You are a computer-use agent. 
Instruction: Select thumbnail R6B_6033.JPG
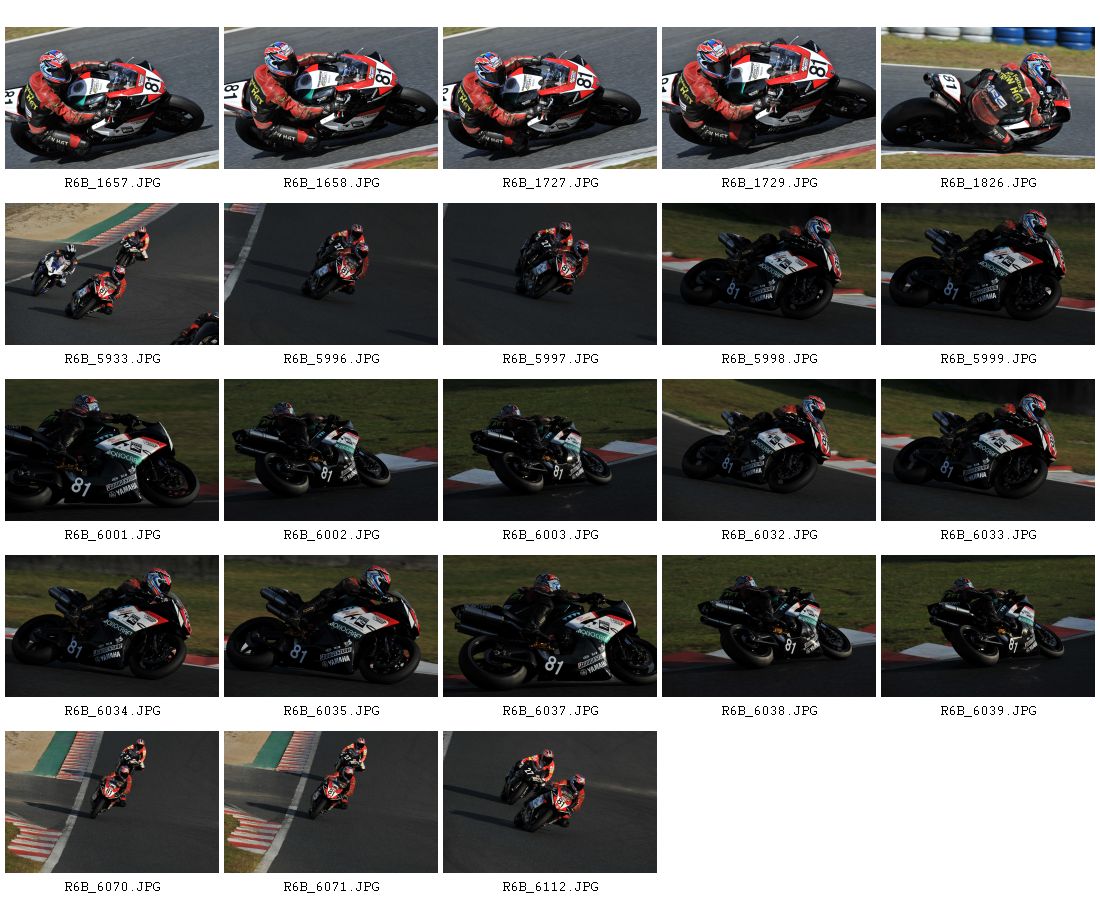click(988, 450)
